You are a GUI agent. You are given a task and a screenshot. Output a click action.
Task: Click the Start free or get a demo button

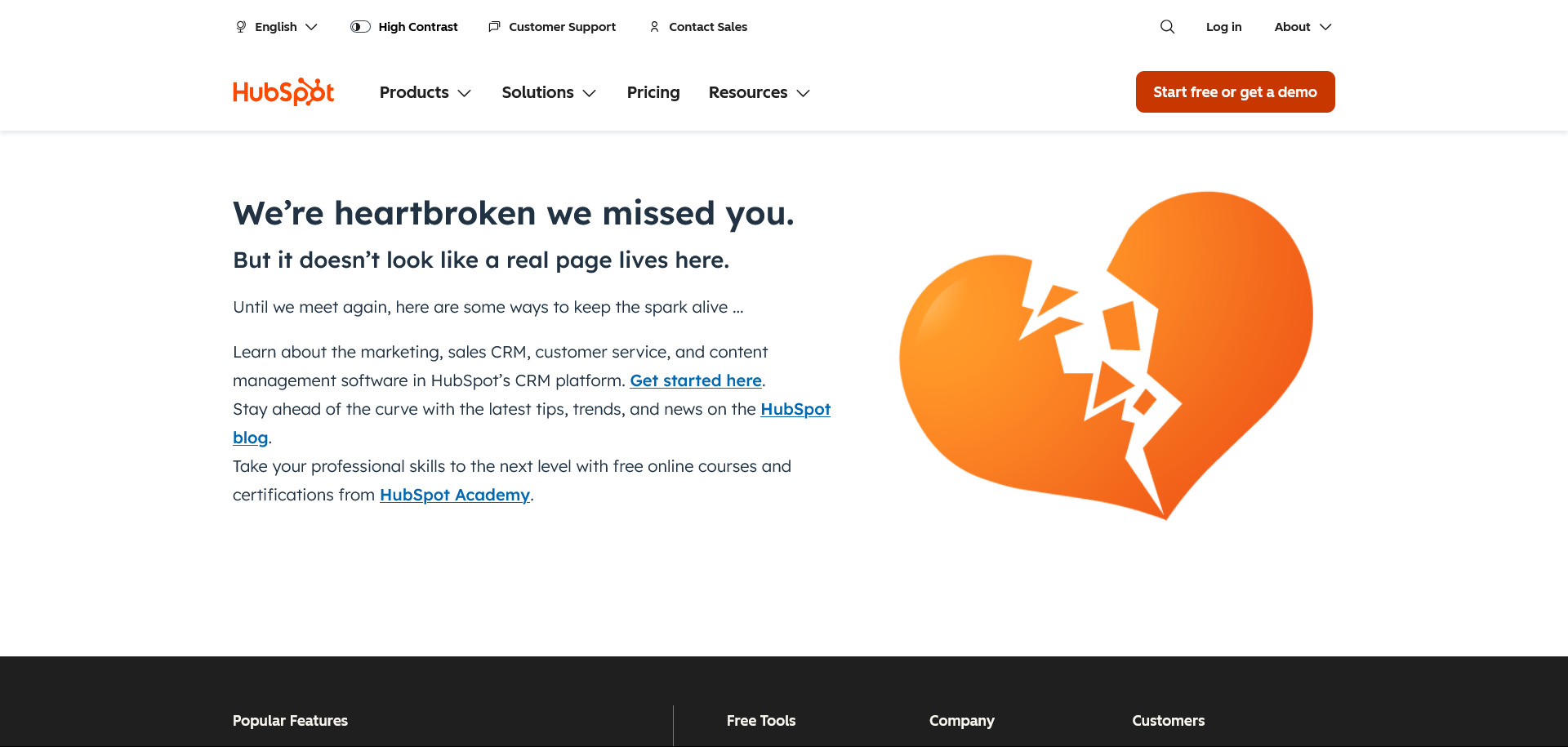pos(1235,91)
